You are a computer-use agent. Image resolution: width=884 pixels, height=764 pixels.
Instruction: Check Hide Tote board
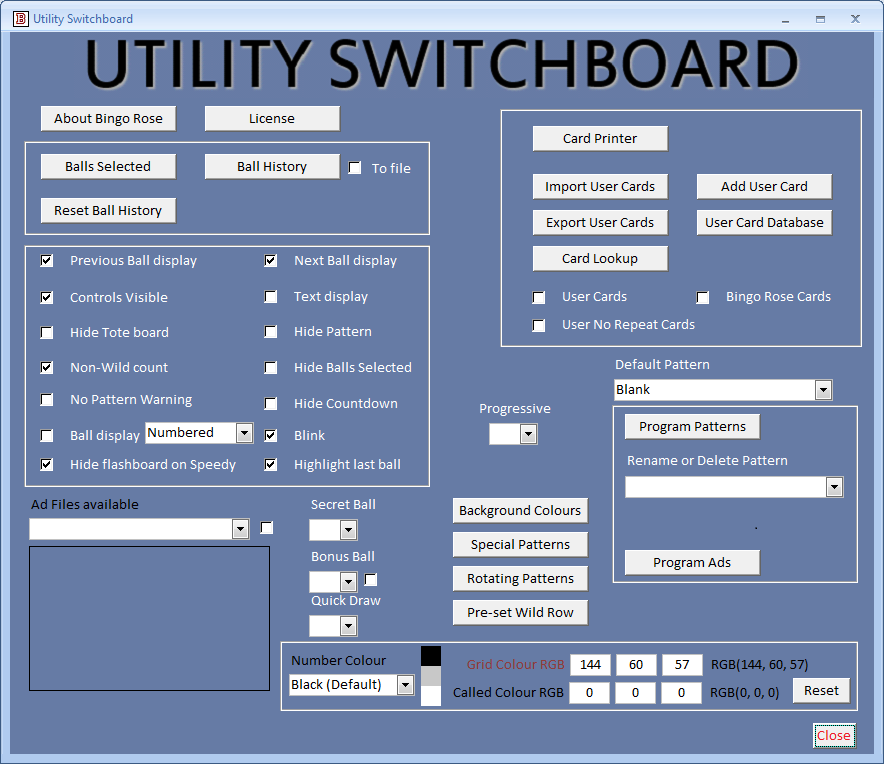(47, 333)
